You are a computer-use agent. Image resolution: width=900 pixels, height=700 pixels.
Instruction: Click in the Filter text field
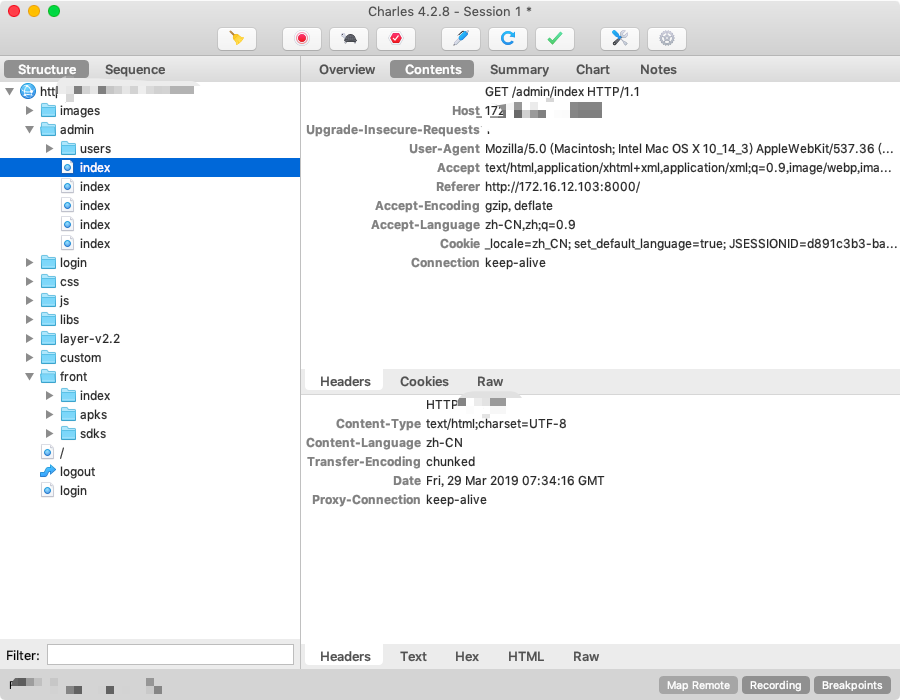click(170, 655)
